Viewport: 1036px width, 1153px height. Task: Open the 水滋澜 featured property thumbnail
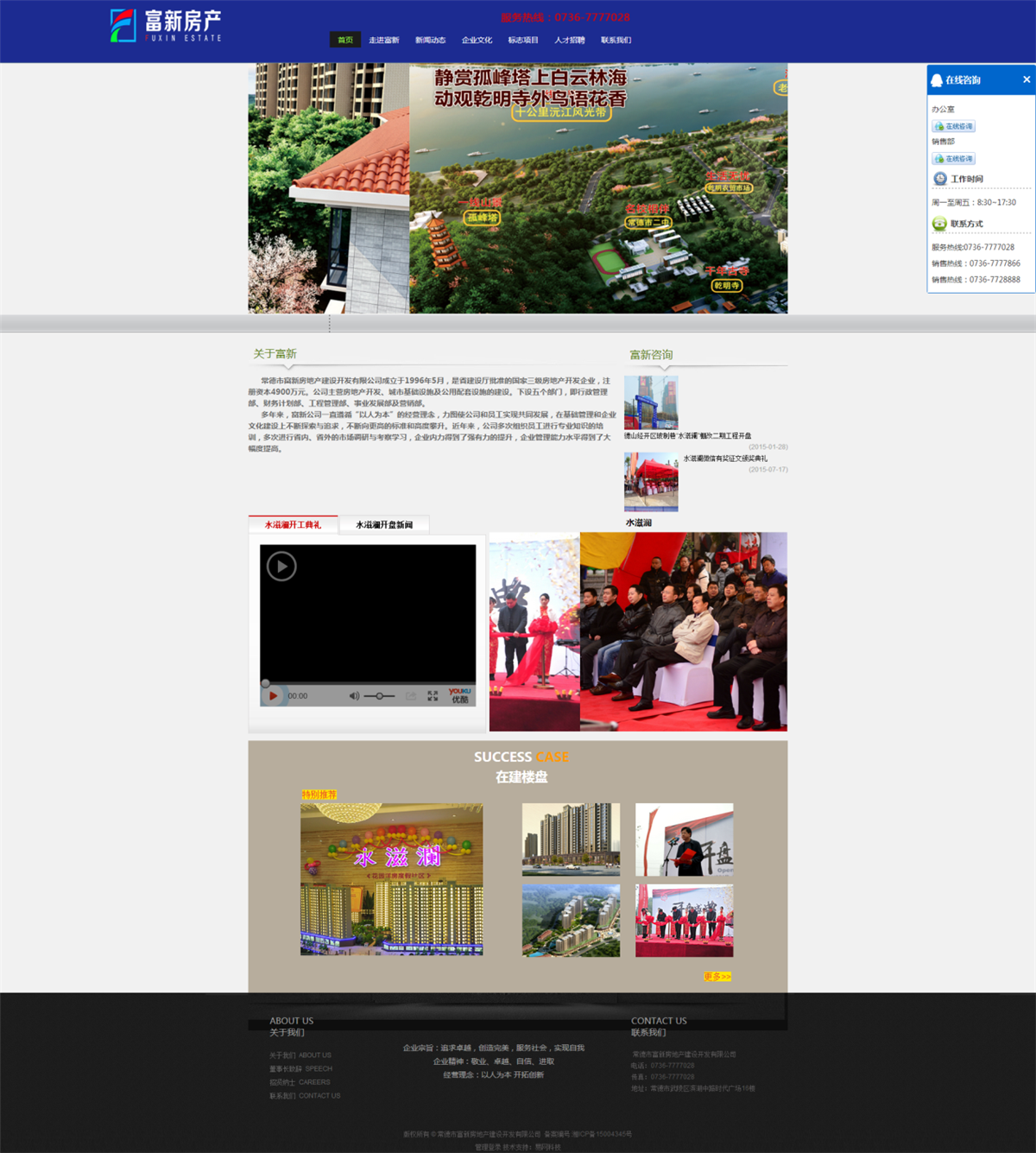[391, 879]
